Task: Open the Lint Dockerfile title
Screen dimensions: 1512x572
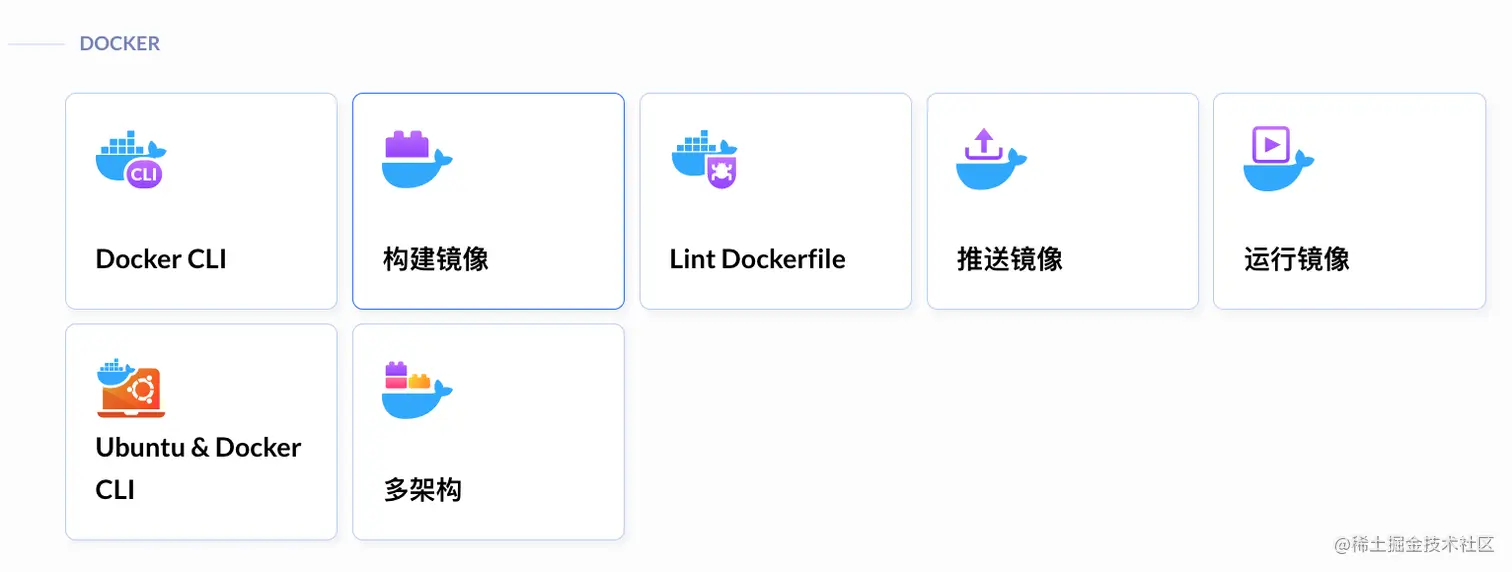Action: [x=757, y=259]
